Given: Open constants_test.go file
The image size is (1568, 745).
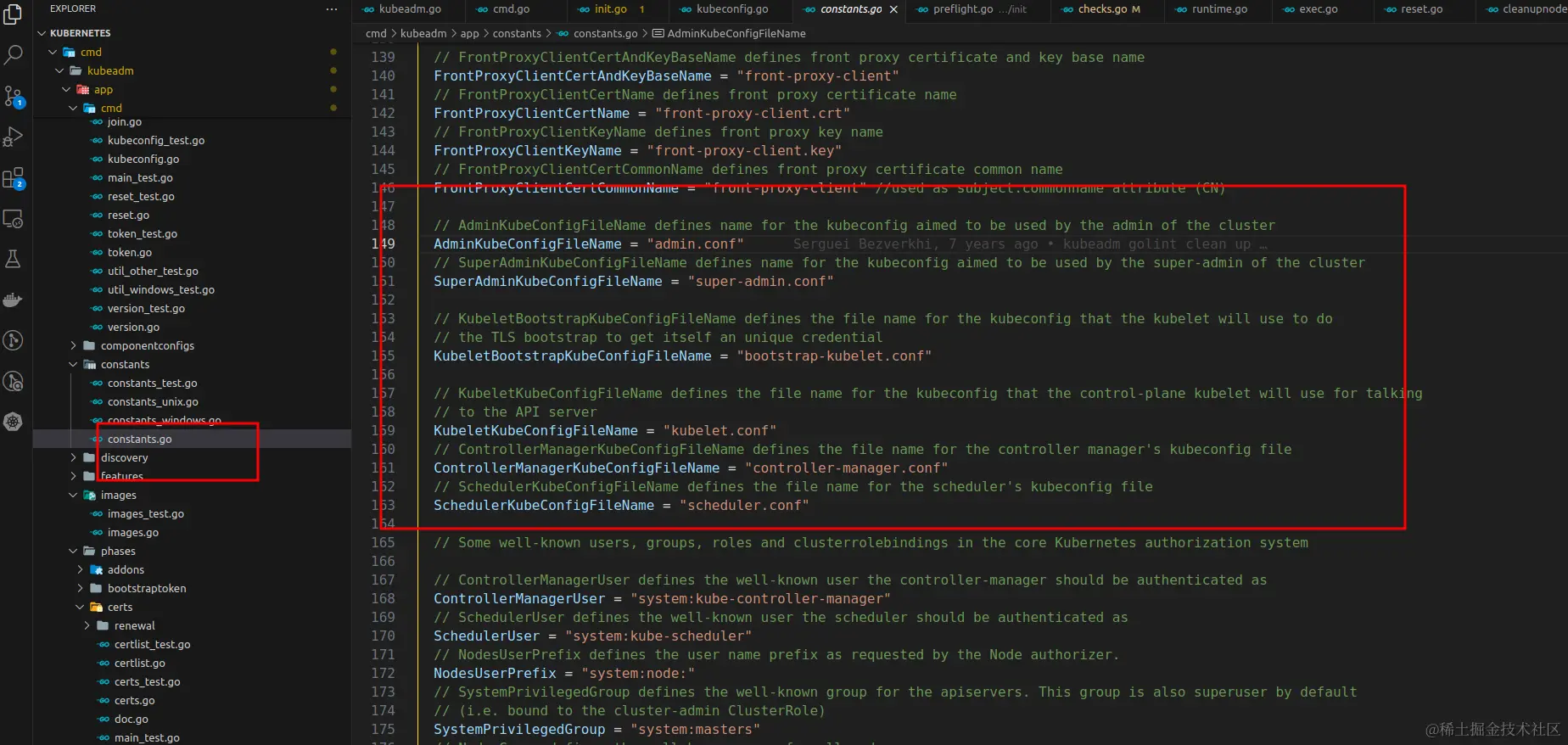Looking at the screenshot, I should 152,383.
